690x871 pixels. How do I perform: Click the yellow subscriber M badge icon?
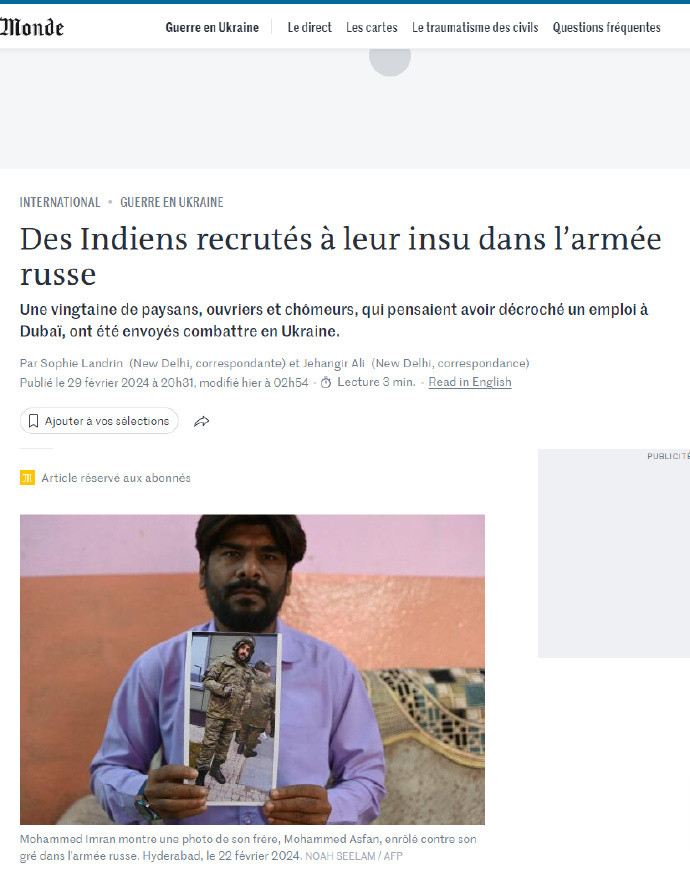tap(27, 478)
